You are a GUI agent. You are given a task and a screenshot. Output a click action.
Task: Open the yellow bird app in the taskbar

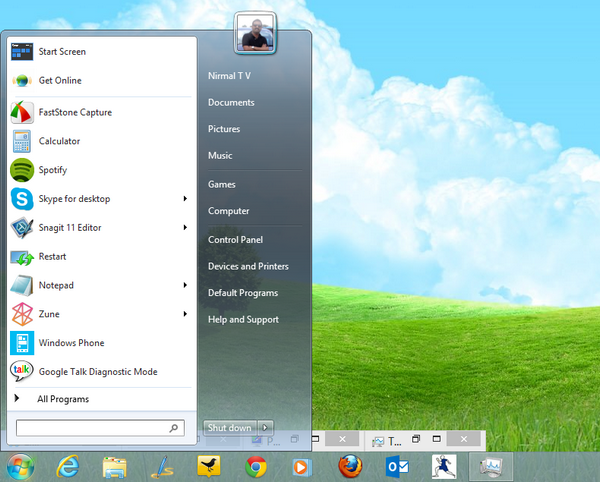click(x=209, y=466)
